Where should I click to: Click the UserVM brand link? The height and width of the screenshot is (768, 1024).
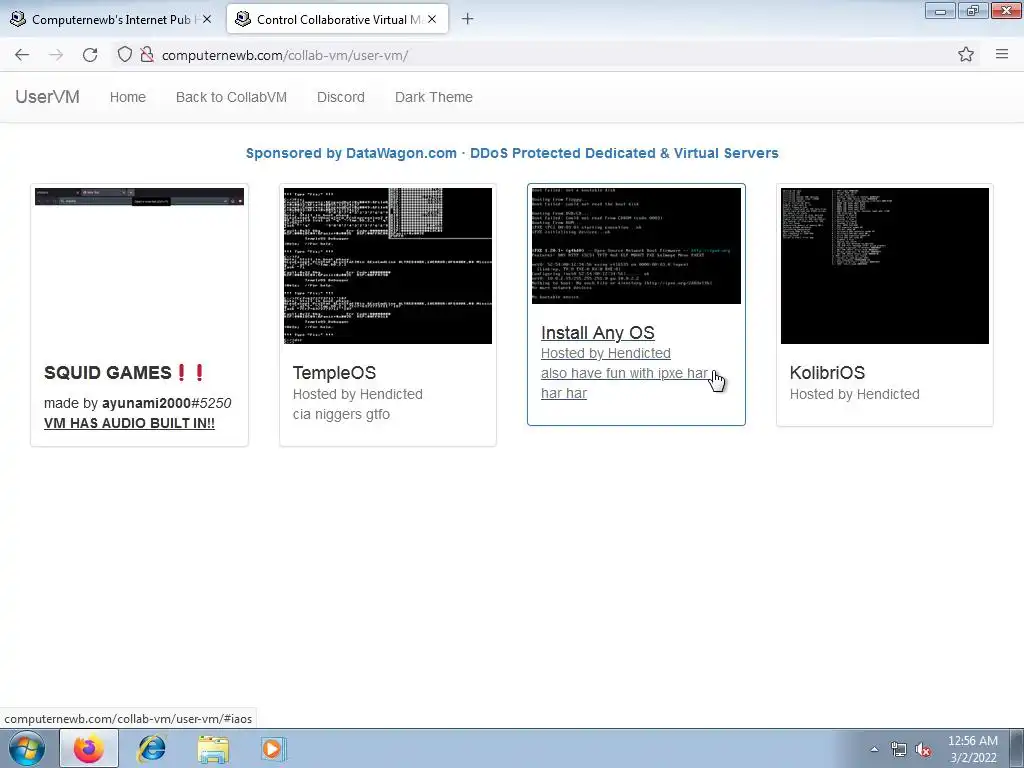[47, 97]
